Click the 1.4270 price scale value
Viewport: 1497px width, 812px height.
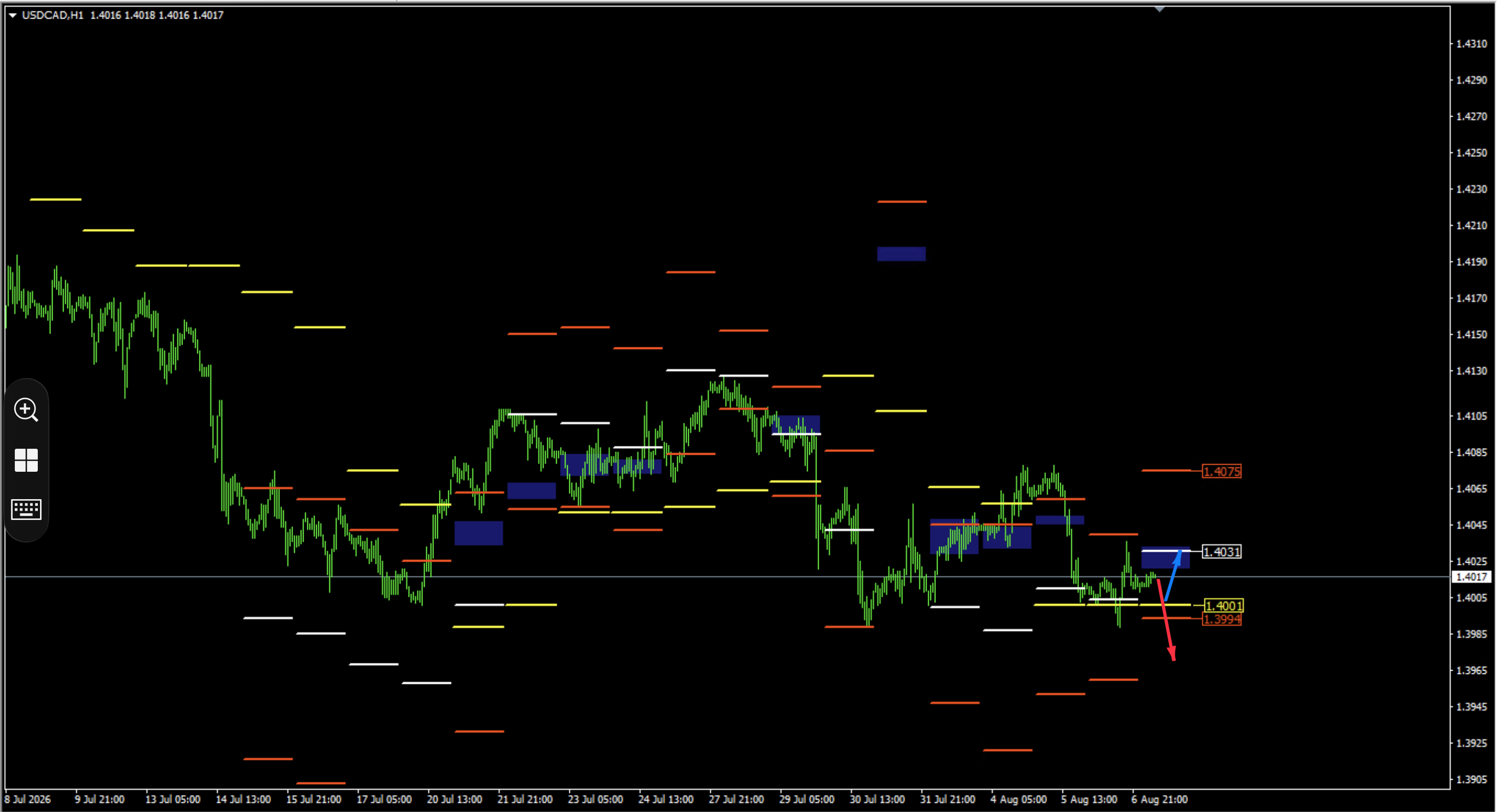point(1471,116)
